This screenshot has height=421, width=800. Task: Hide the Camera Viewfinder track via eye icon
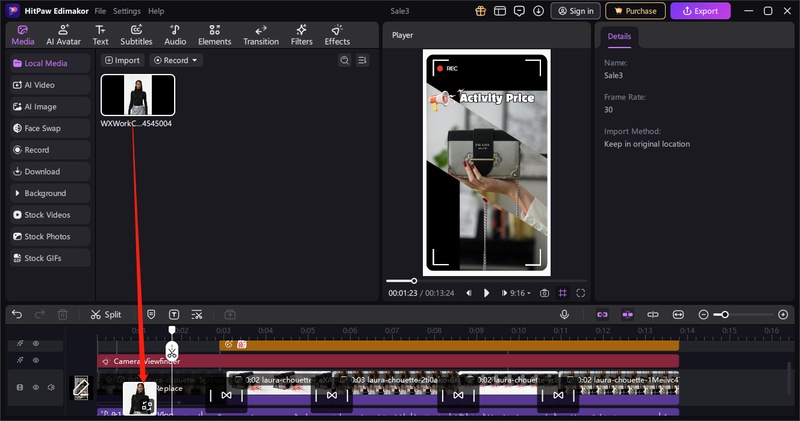pos(36,360)
